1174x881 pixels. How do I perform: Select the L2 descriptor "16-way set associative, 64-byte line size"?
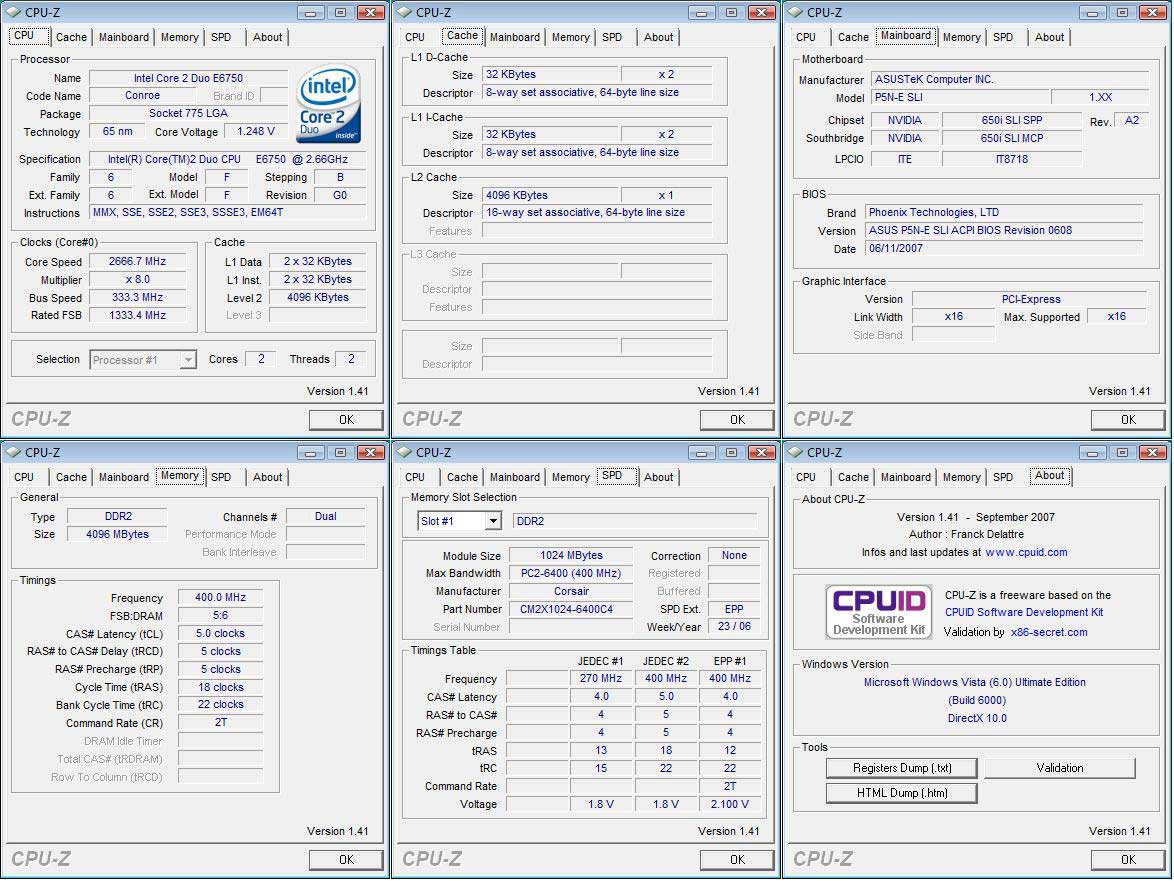click(x=597, y=213)
